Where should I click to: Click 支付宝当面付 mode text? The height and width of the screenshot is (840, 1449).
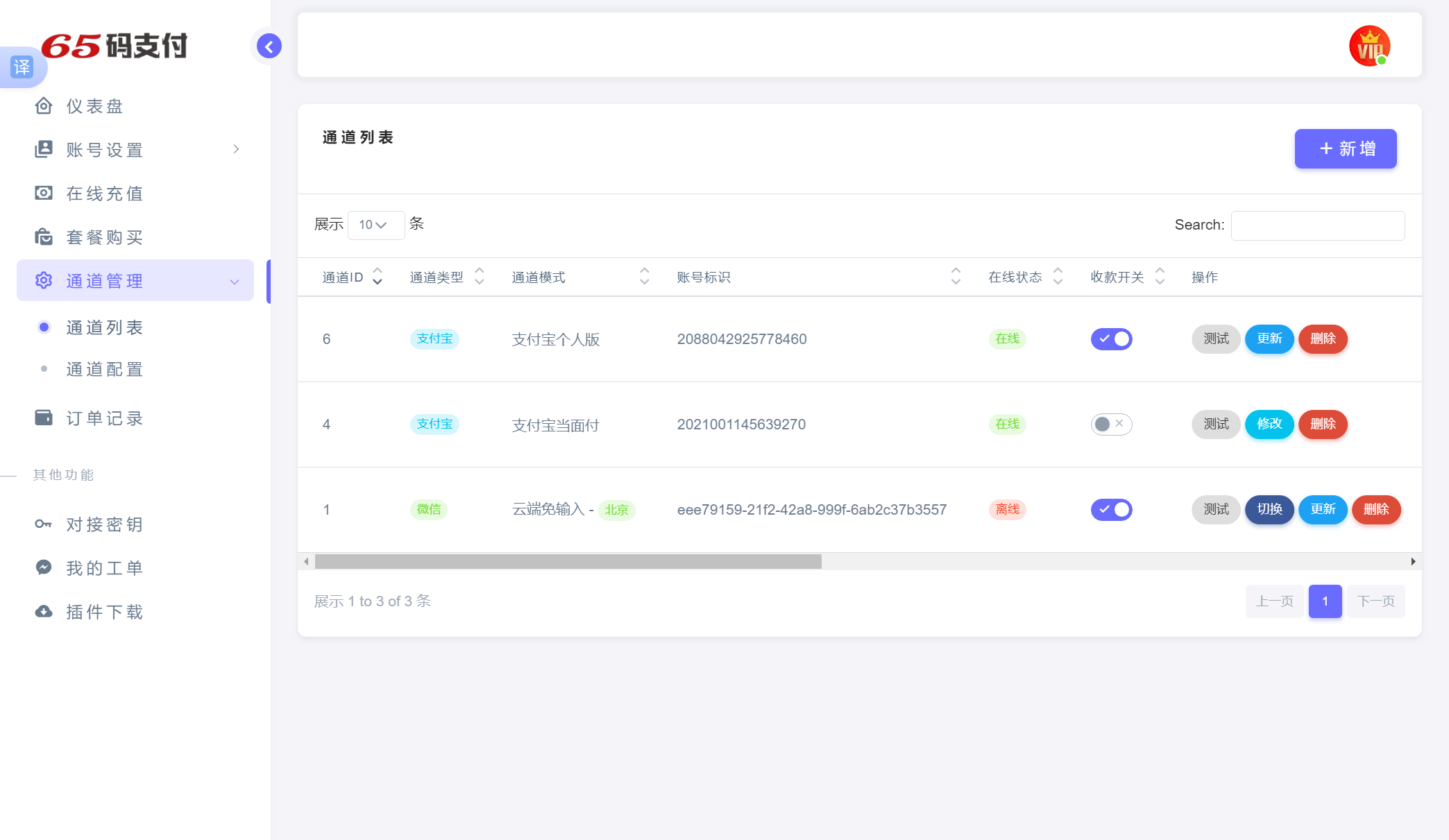[x=555, y=425]
